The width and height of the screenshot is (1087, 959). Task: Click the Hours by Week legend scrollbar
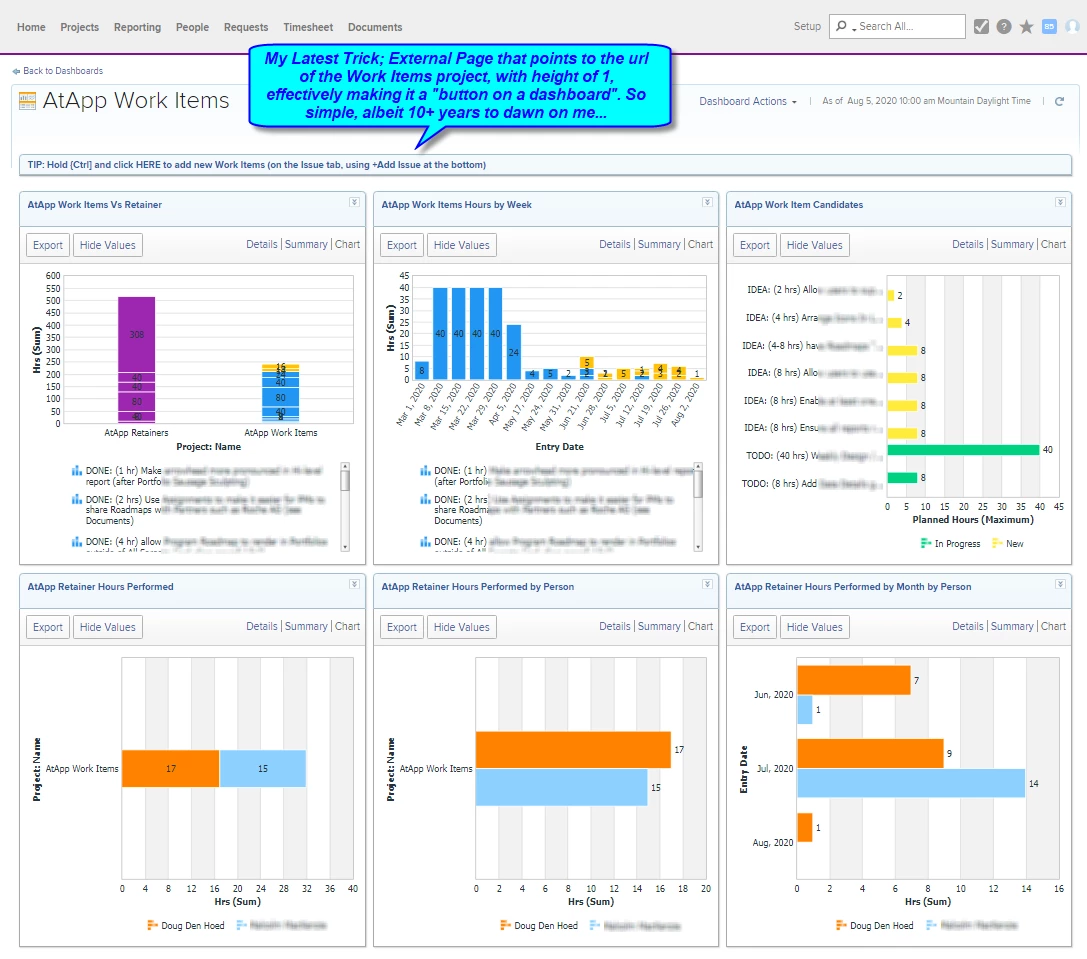tap(698, 507)
